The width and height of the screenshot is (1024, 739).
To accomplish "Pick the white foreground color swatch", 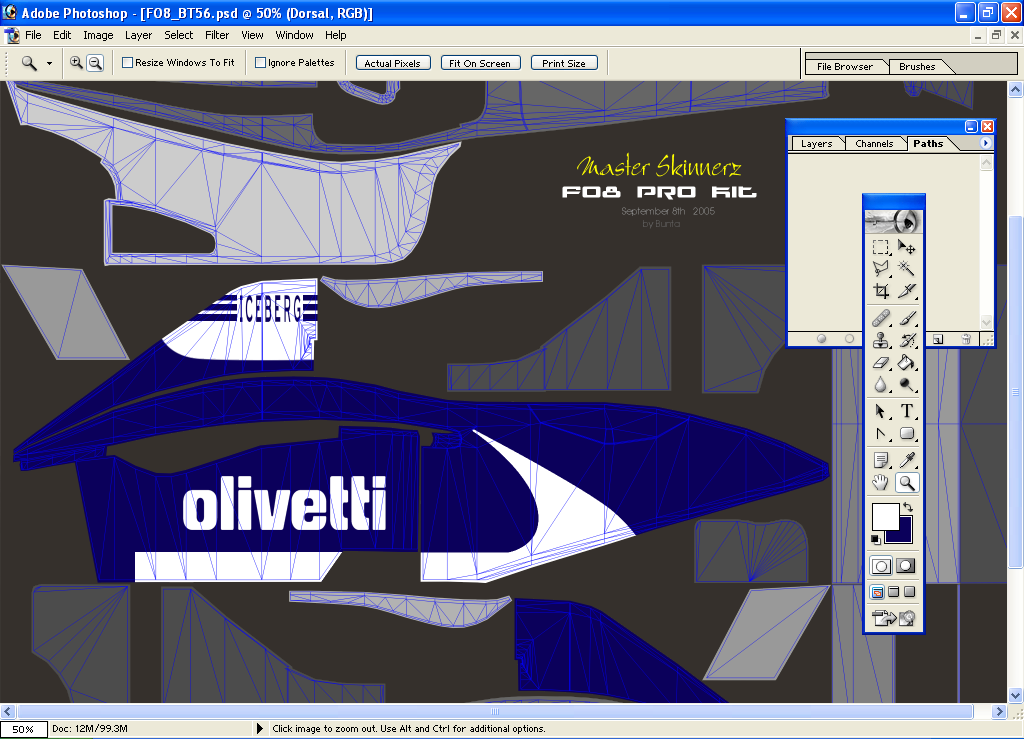I will pos(884,516).
